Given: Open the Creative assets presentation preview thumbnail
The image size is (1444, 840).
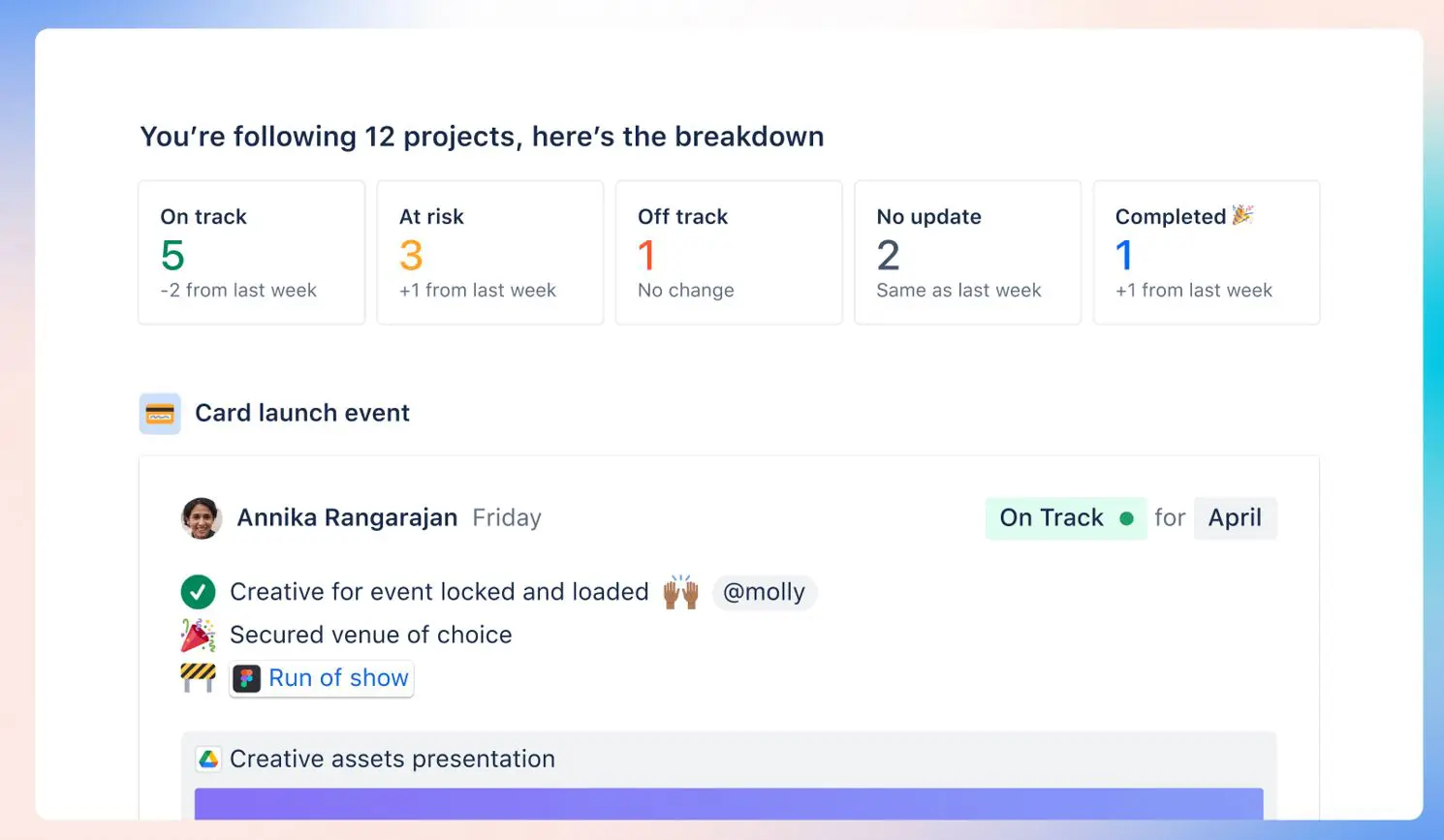Looking at the screenshot, I should 729,804.
